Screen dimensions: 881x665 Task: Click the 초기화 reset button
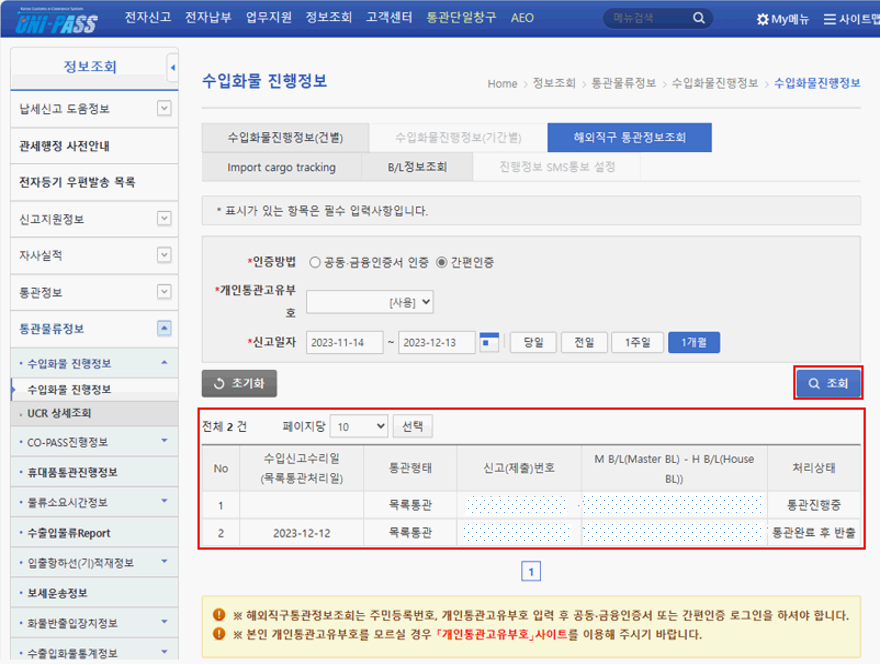[x=239, y=384]
